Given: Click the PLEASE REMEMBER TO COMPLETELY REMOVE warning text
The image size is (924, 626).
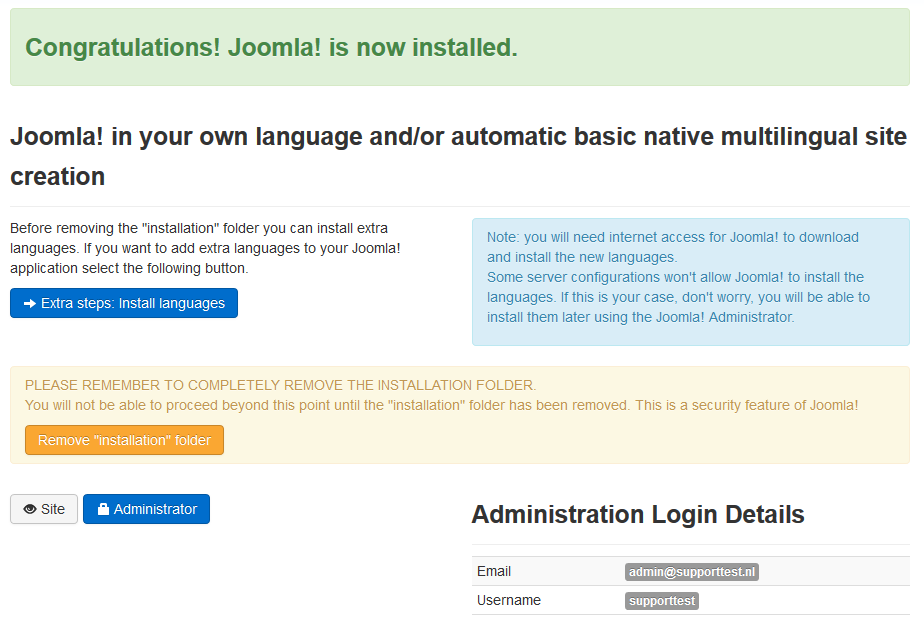Looking at the screenshot, I should click(x=280, y=386).
